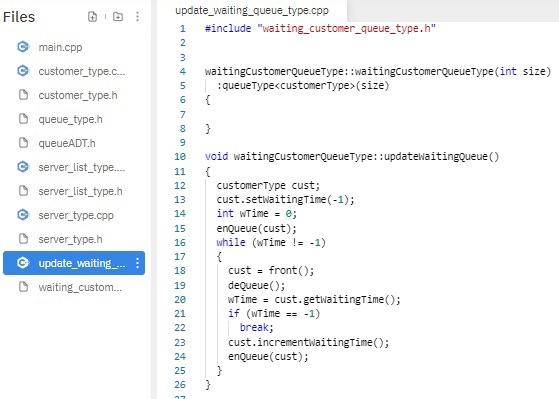Click the document icon beside server_list_type.h
The height and width of the screenshot is (399, 559).
tap(23, 191)
